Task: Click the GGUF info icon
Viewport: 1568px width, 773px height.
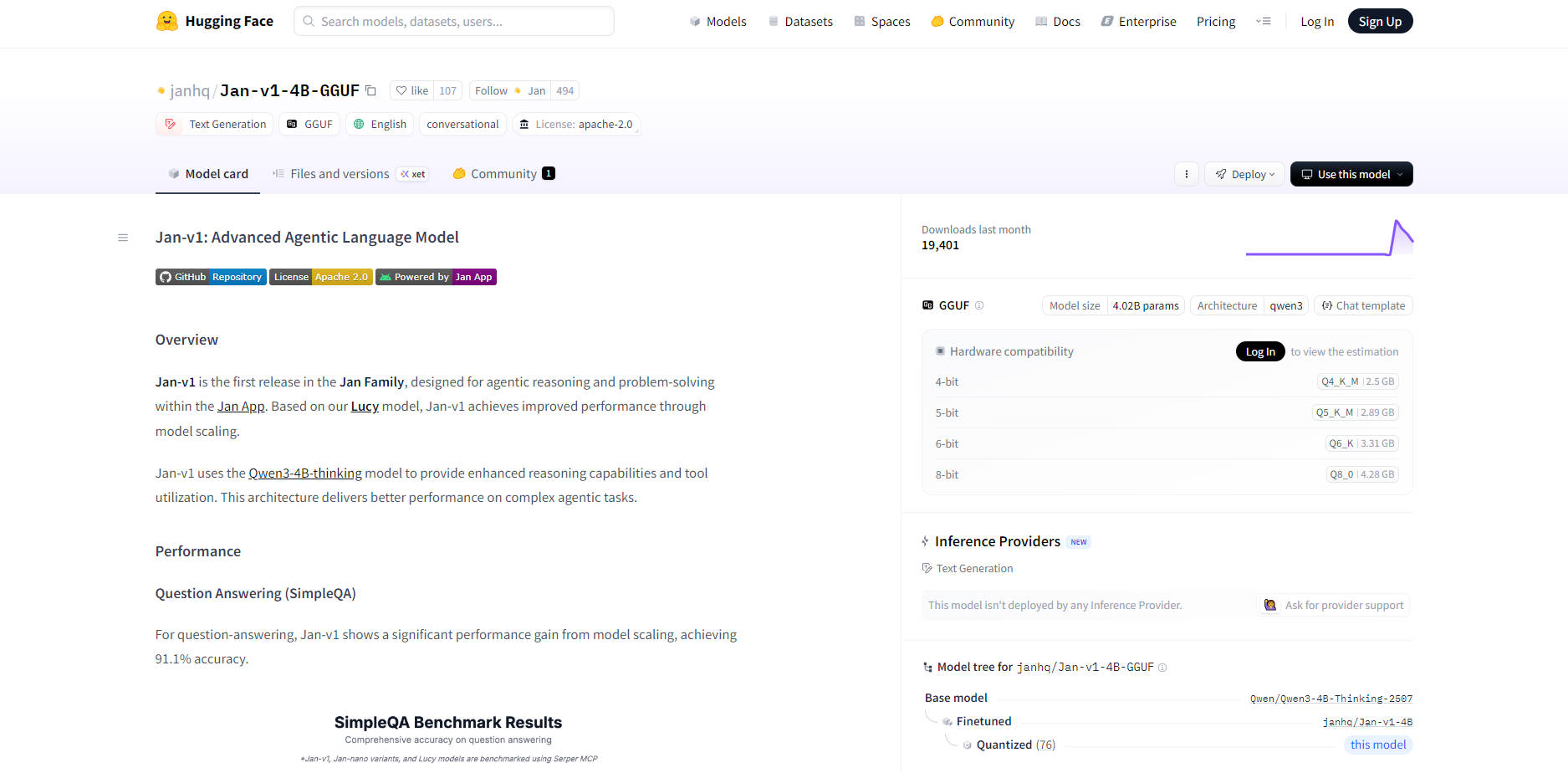Action: [x=979, y=306]
